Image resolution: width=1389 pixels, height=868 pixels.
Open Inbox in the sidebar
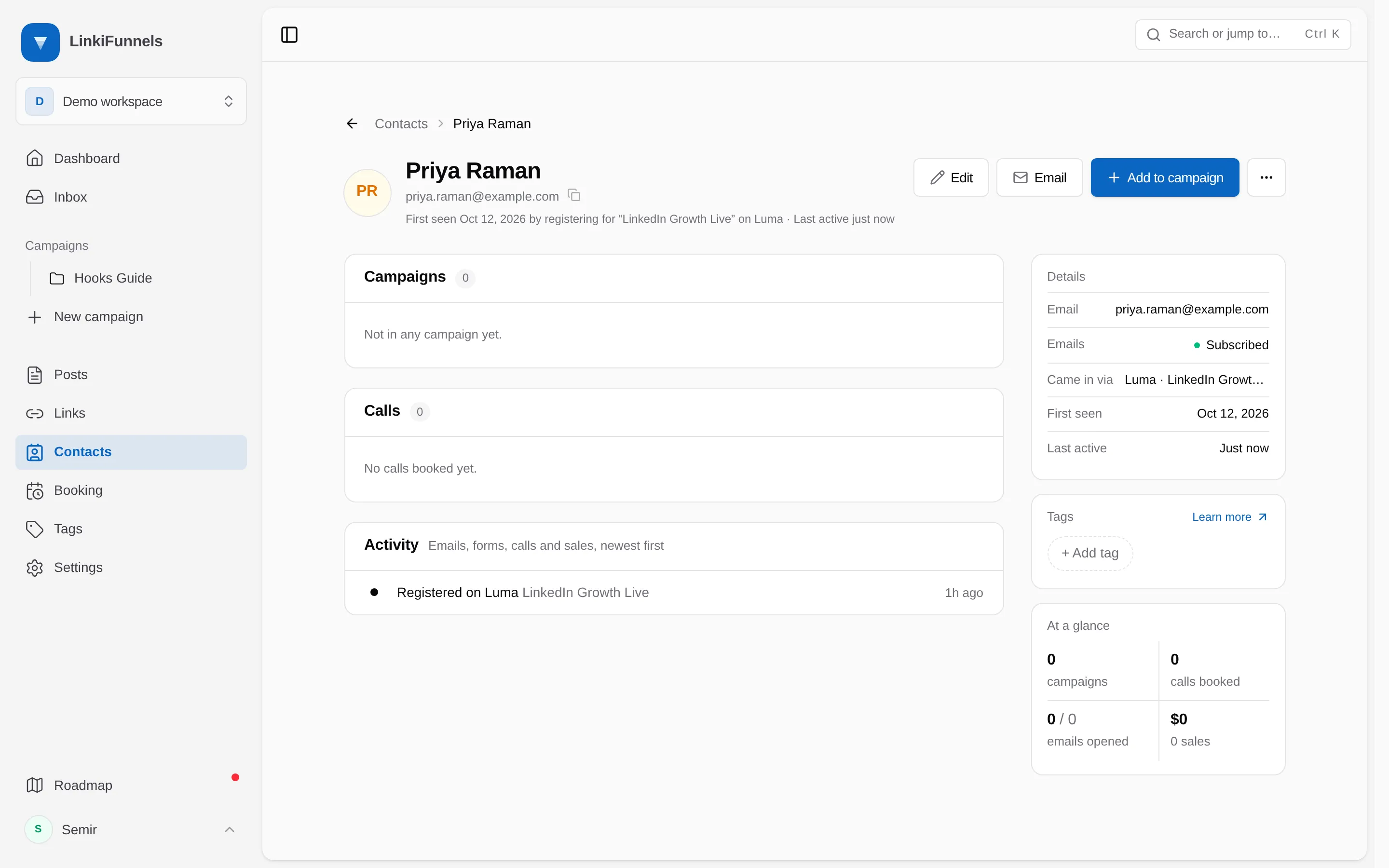(x=131, y=197)
